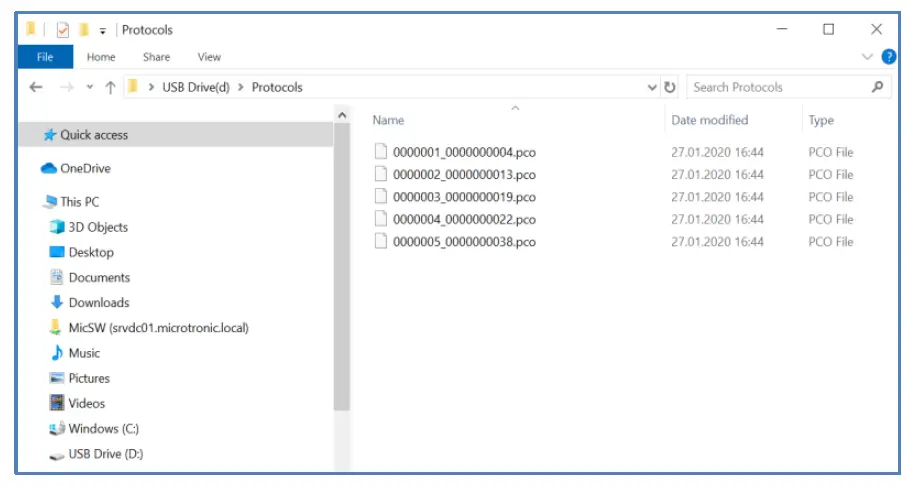
Task: Click the search magnifier icon
Action: (877, 87)
